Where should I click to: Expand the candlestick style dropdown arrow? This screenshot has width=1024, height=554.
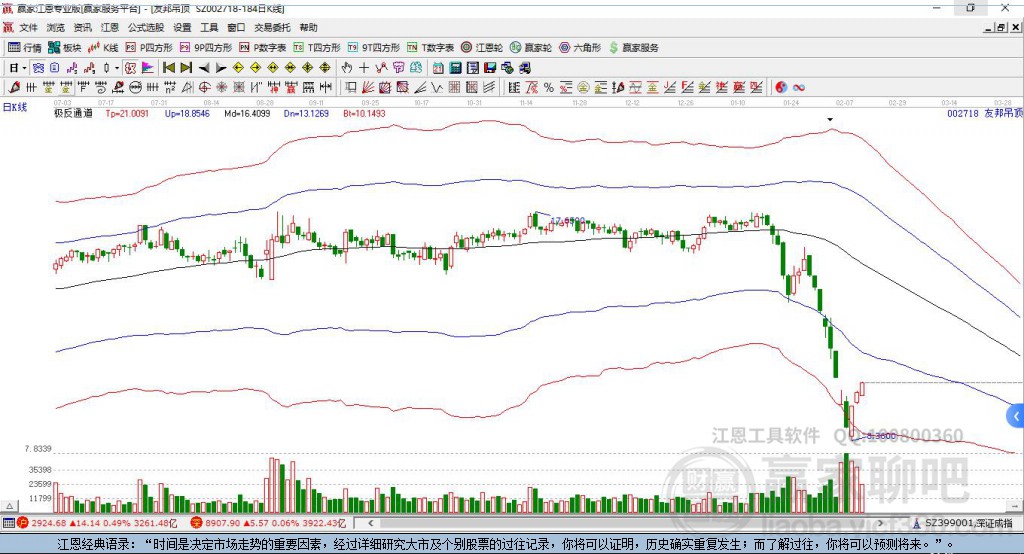coord(117,68)
